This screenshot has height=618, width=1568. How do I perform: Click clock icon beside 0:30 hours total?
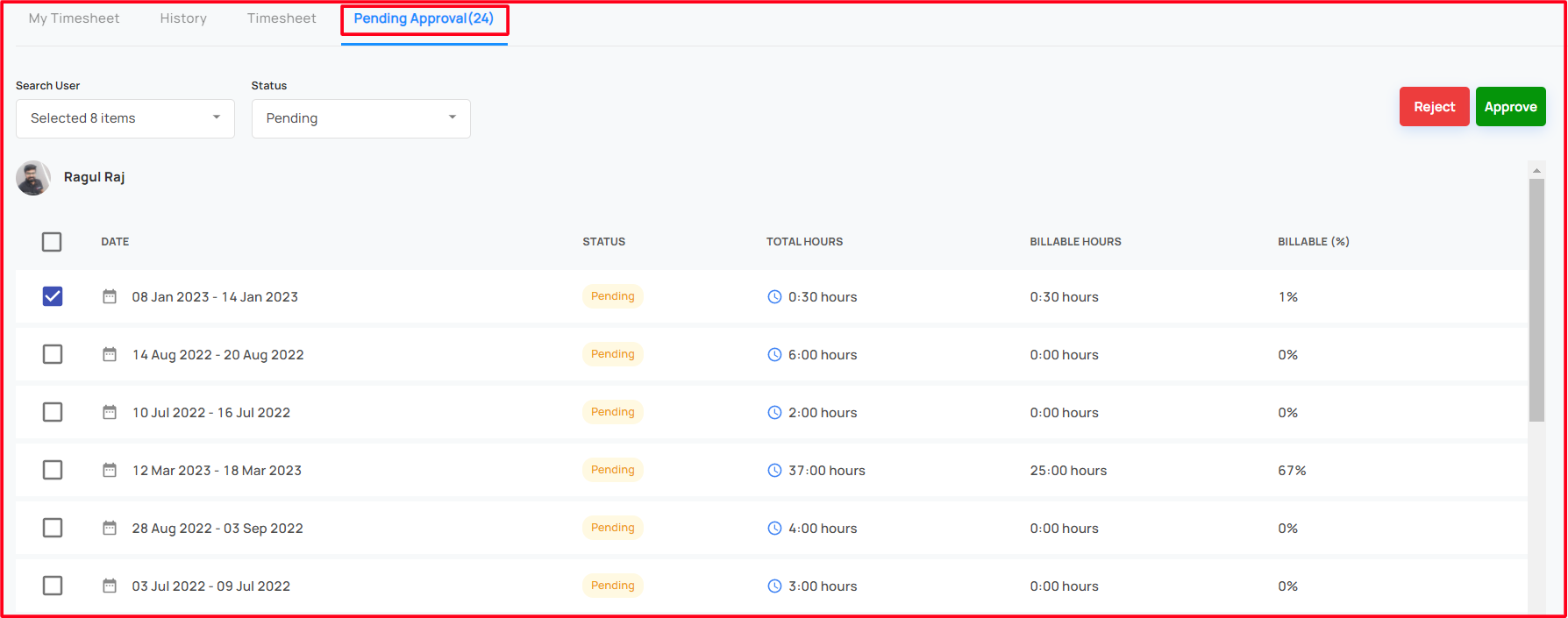coord(774,296)
